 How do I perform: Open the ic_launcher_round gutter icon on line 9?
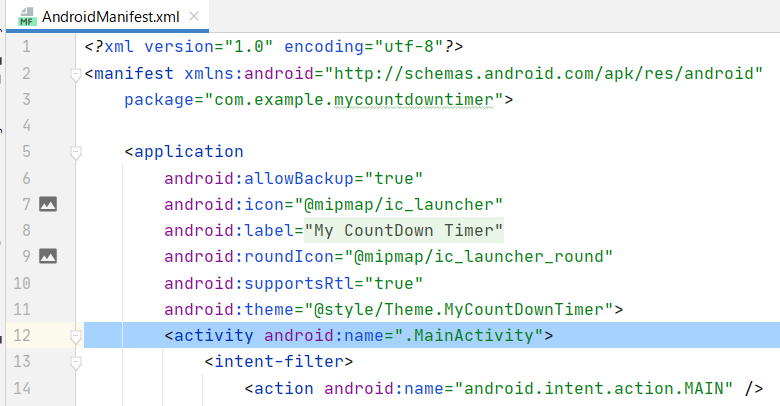[x=48, y=256]
